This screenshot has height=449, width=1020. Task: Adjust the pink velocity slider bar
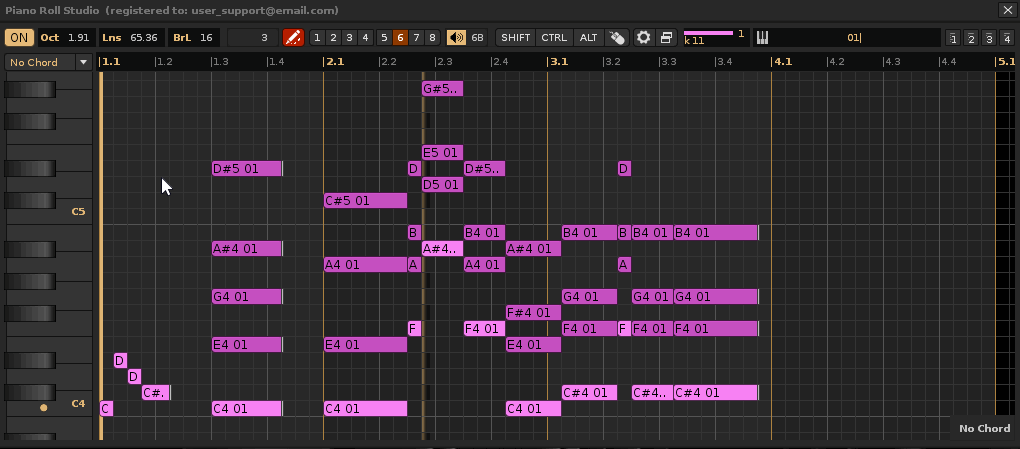pyautogui.click(x=708, y=33)
